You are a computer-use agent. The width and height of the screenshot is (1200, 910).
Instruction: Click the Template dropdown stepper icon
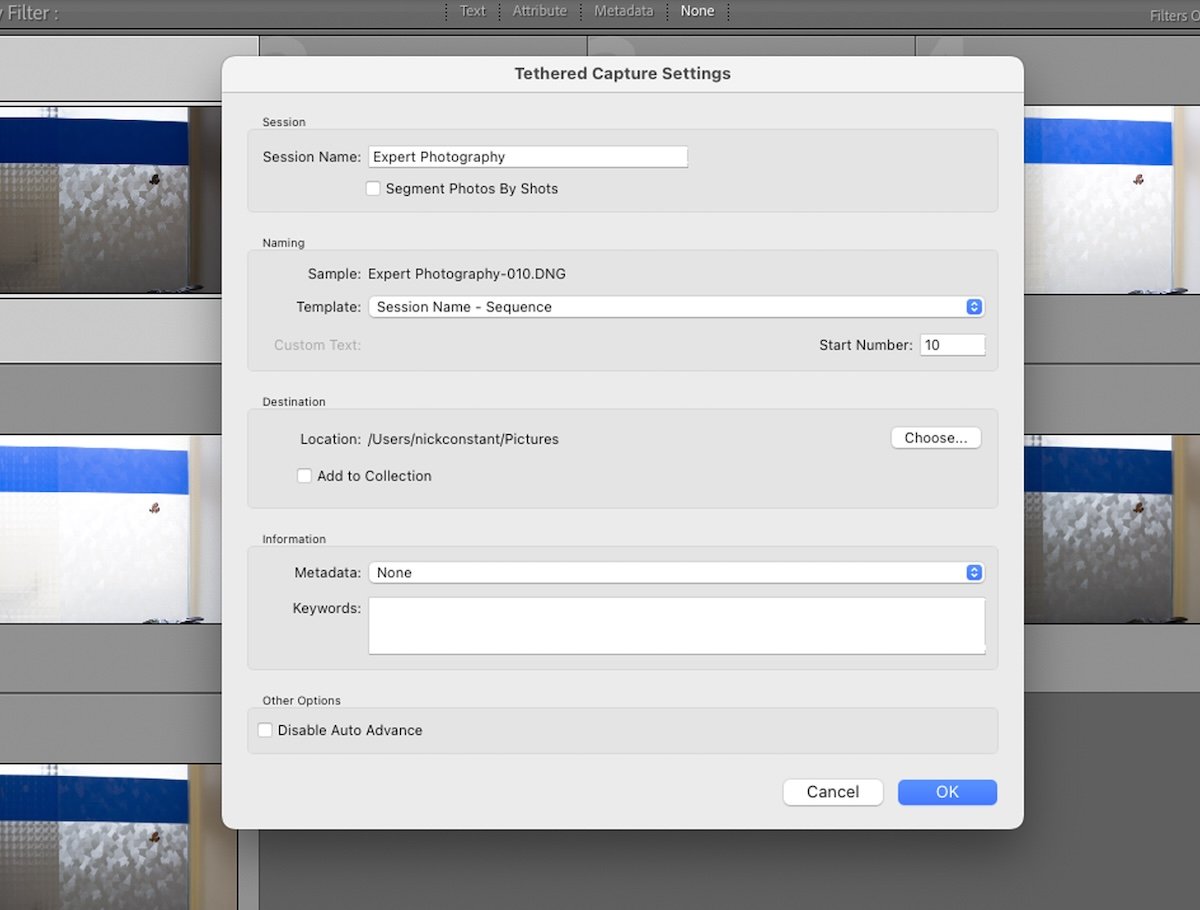pos(974,307)
